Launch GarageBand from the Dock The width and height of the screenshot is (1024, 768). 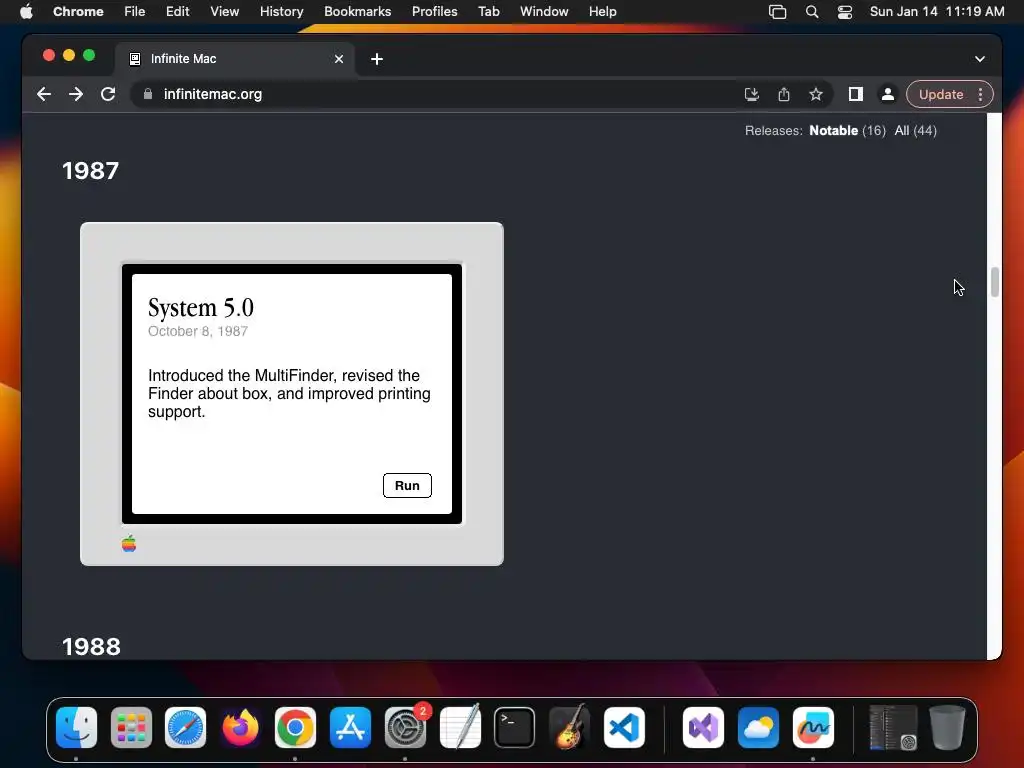click(569, 727)
